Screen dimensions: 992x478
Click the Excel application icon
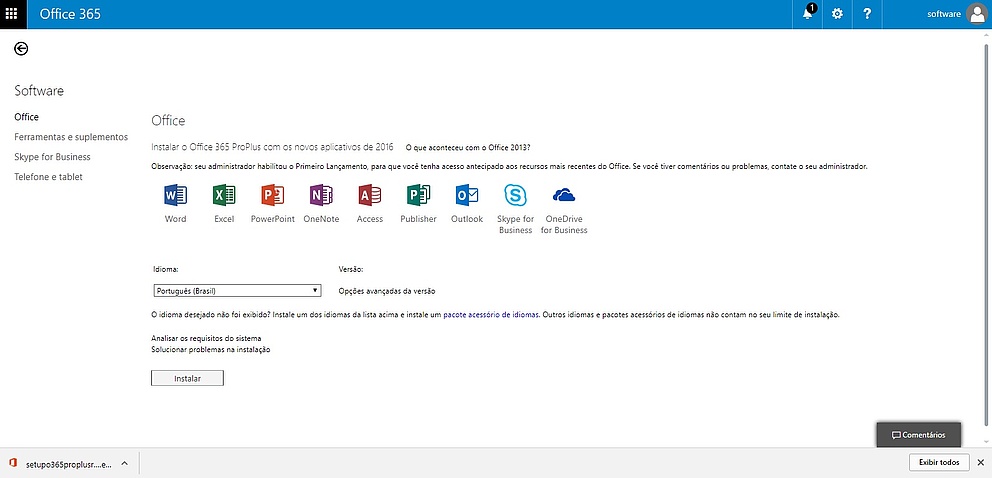[224, 195]
